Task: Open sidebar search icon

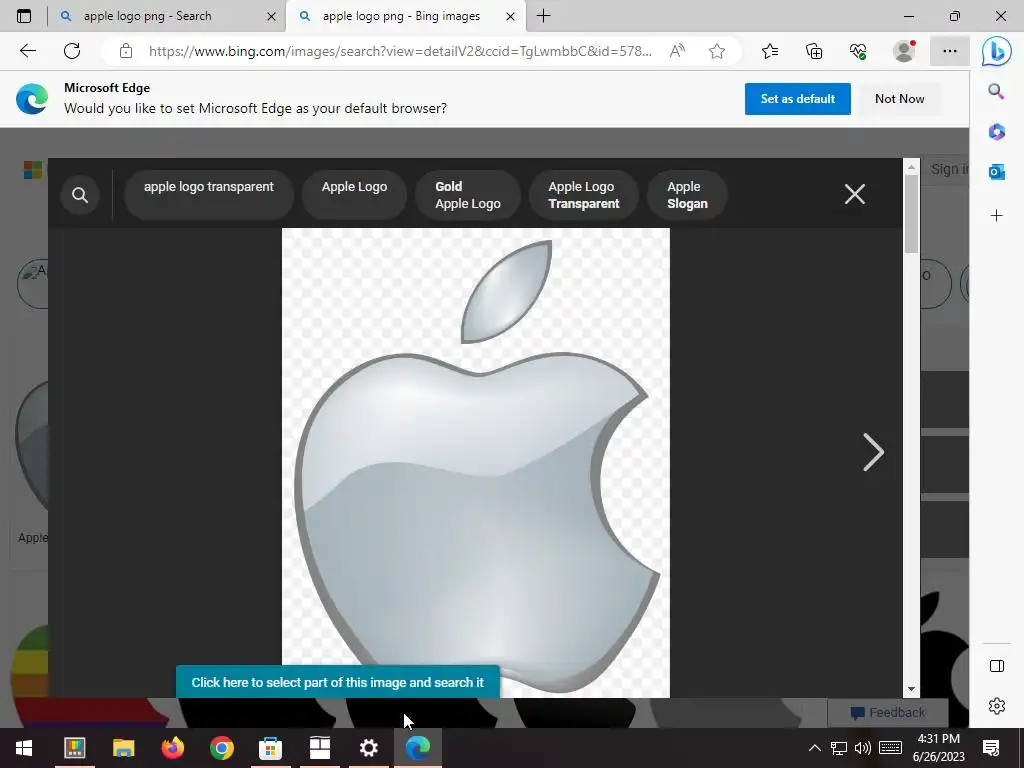Action: 996,91
